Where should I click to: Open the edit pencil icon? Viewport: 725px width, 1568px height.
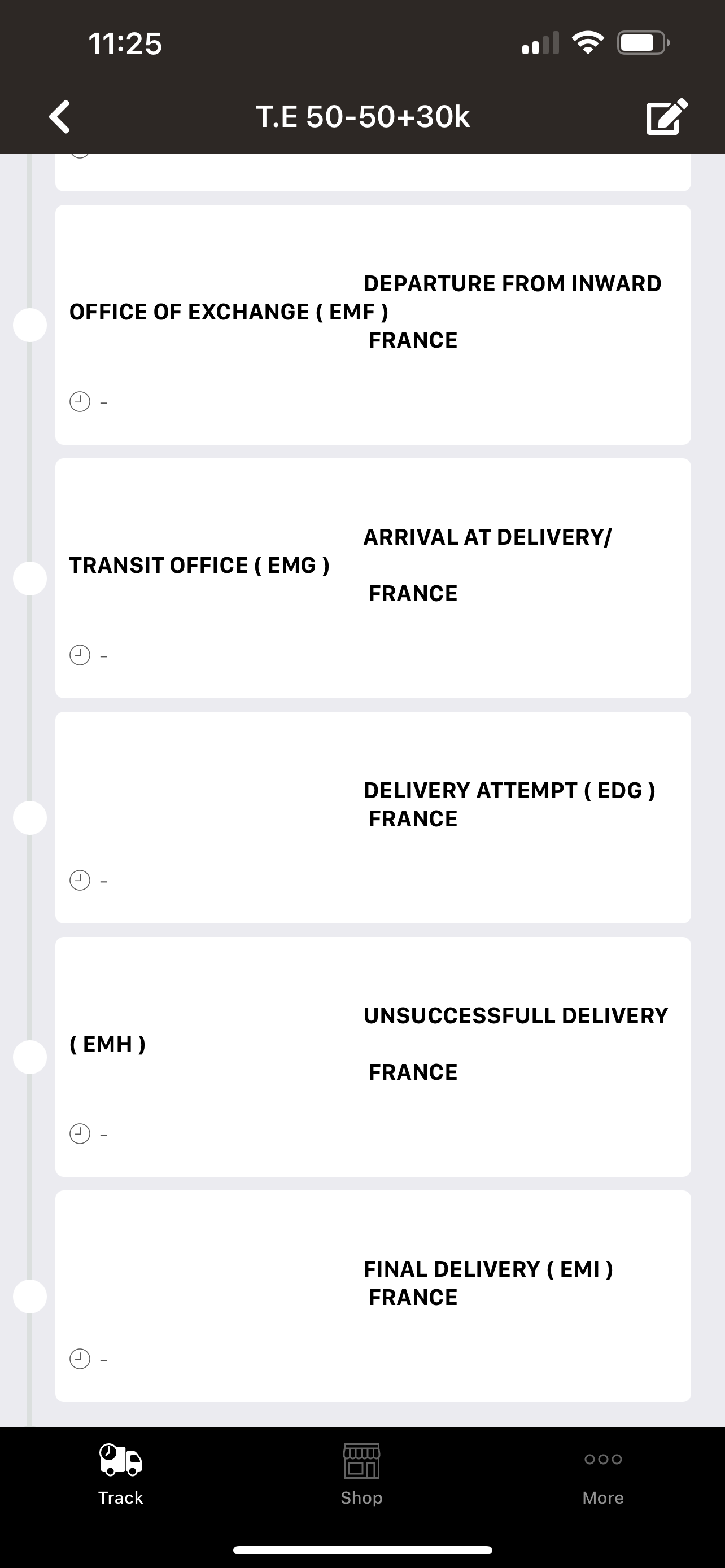pos(667,116)
